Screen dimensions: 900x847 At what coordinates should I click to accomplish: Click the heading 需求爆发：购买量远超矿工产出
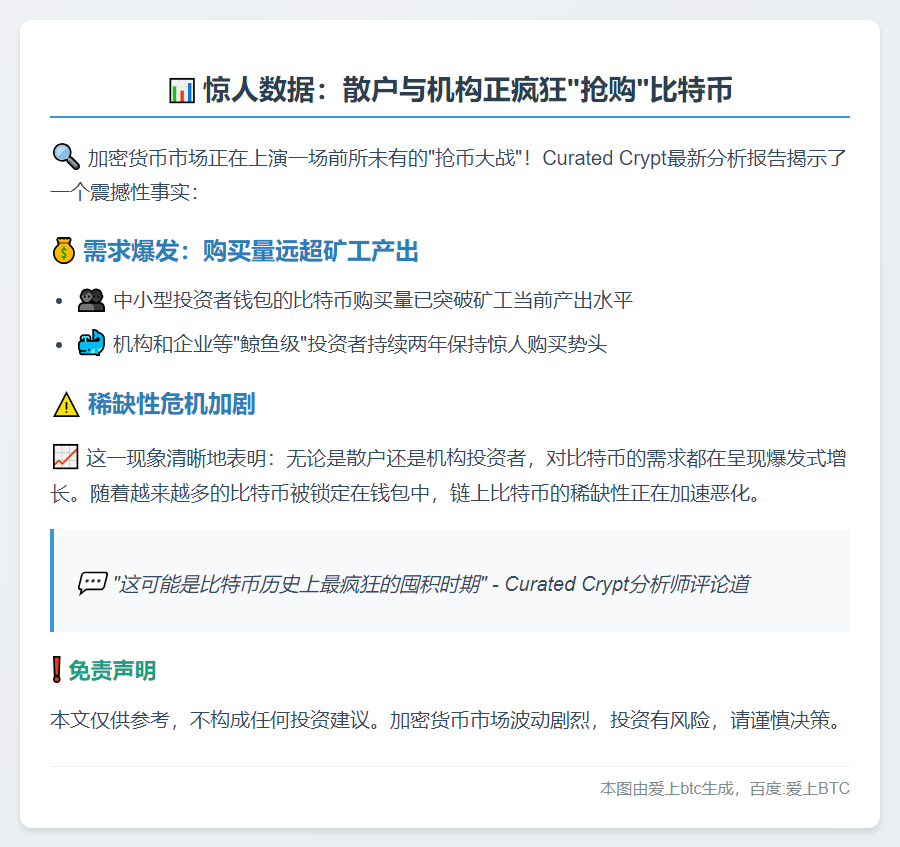[x=251, y=251]
